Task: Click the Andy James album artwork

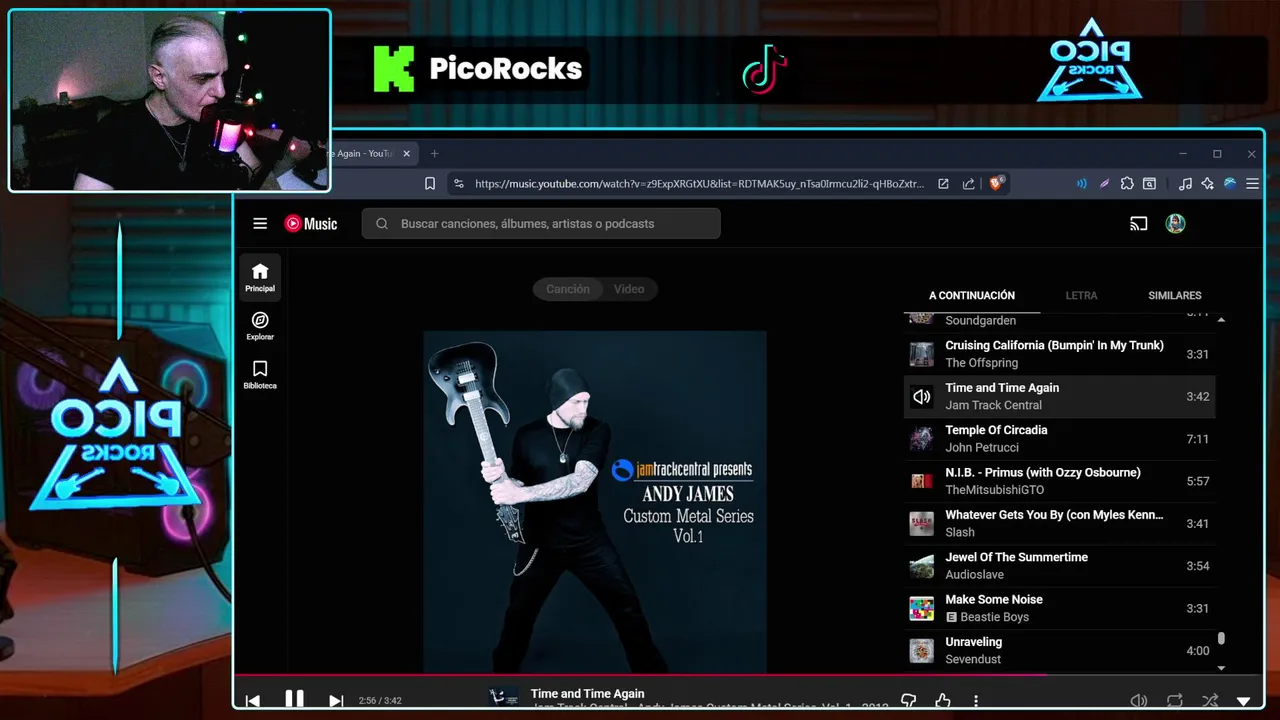Action: (x=595, y=502)
